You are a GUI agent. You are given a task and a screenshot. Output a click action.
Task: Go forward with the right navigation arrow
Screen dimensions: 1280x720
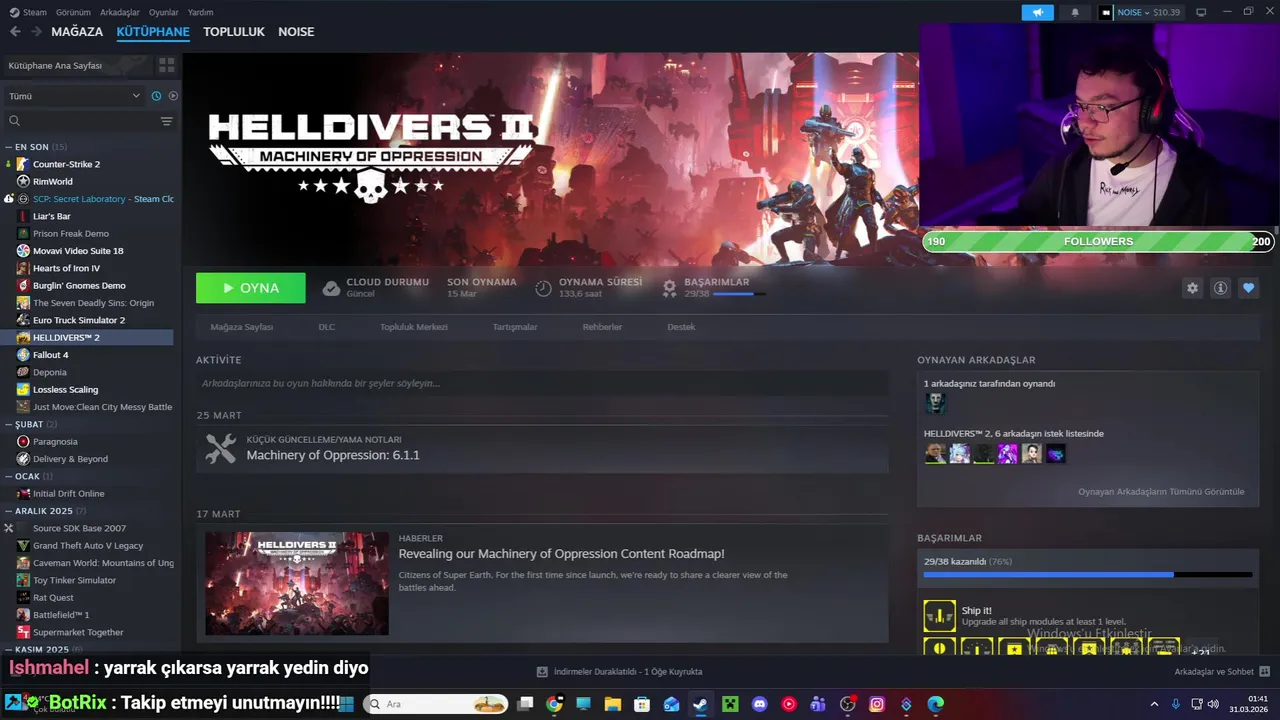[36, 32]
